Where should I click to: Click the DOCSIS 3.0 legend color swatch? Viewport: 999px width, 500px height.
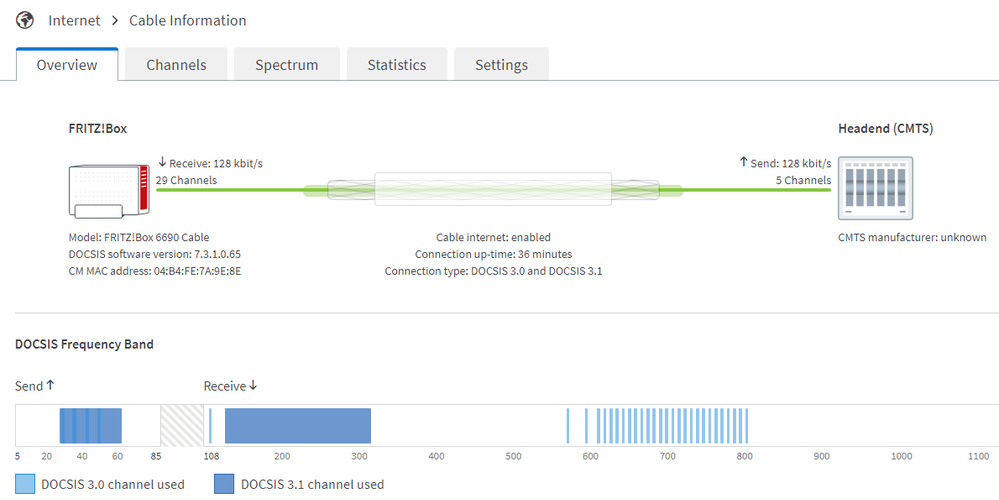pos(25,484)
